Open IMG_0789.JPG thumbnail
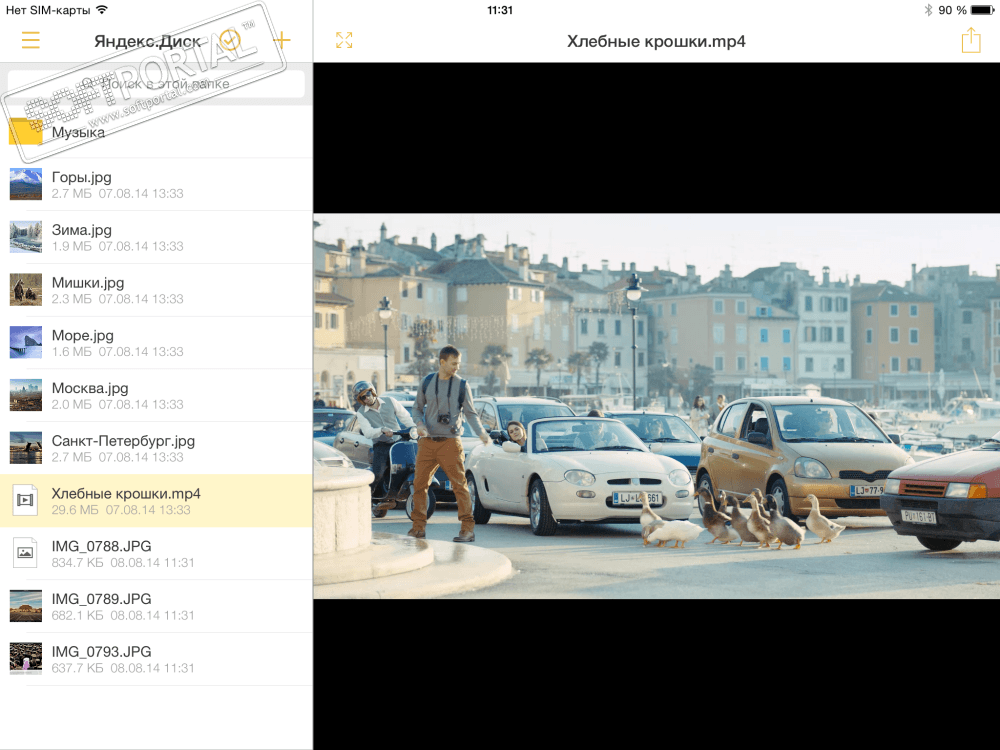The width and height of the screenshot is (1000, 750). click(x=26, y=606)
